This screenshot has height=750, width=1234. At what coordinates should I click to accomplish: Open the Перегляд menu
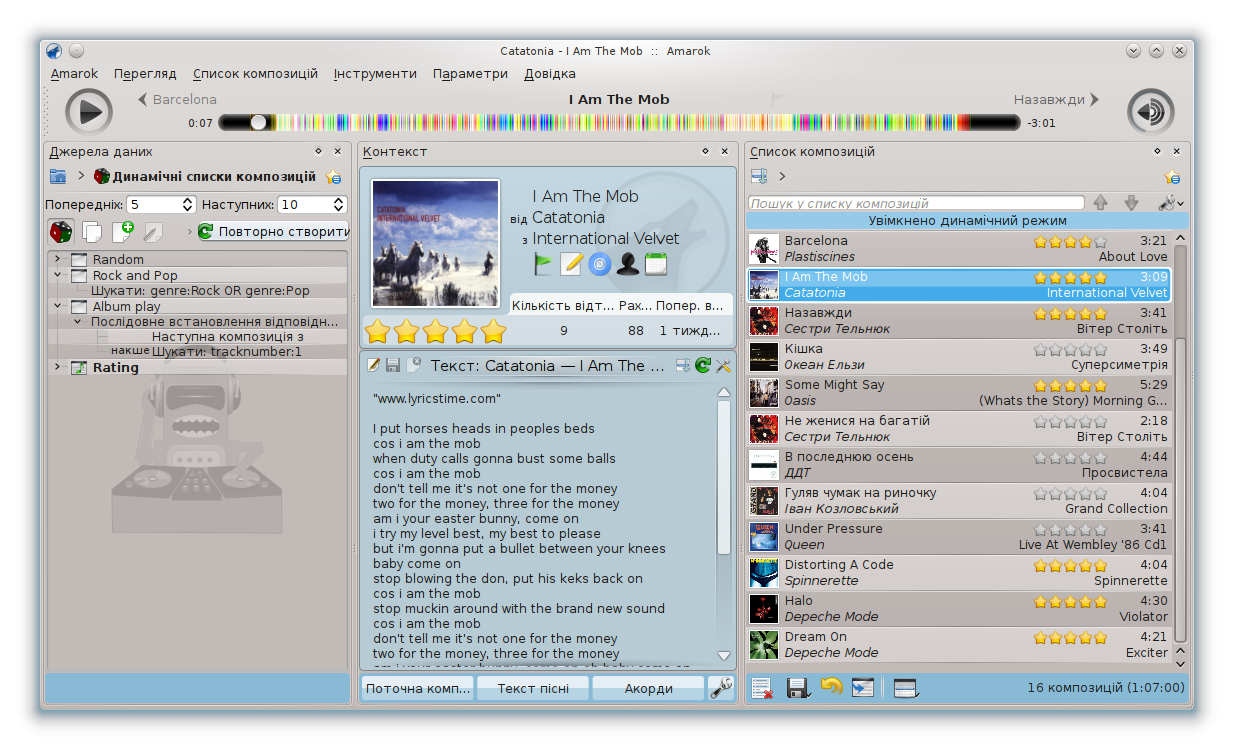point(145,73)
